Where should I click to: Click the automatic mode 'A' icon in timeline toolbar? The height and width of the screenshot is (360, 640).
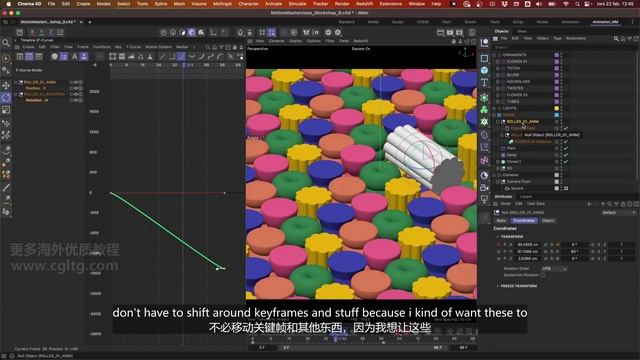point(74,56)
